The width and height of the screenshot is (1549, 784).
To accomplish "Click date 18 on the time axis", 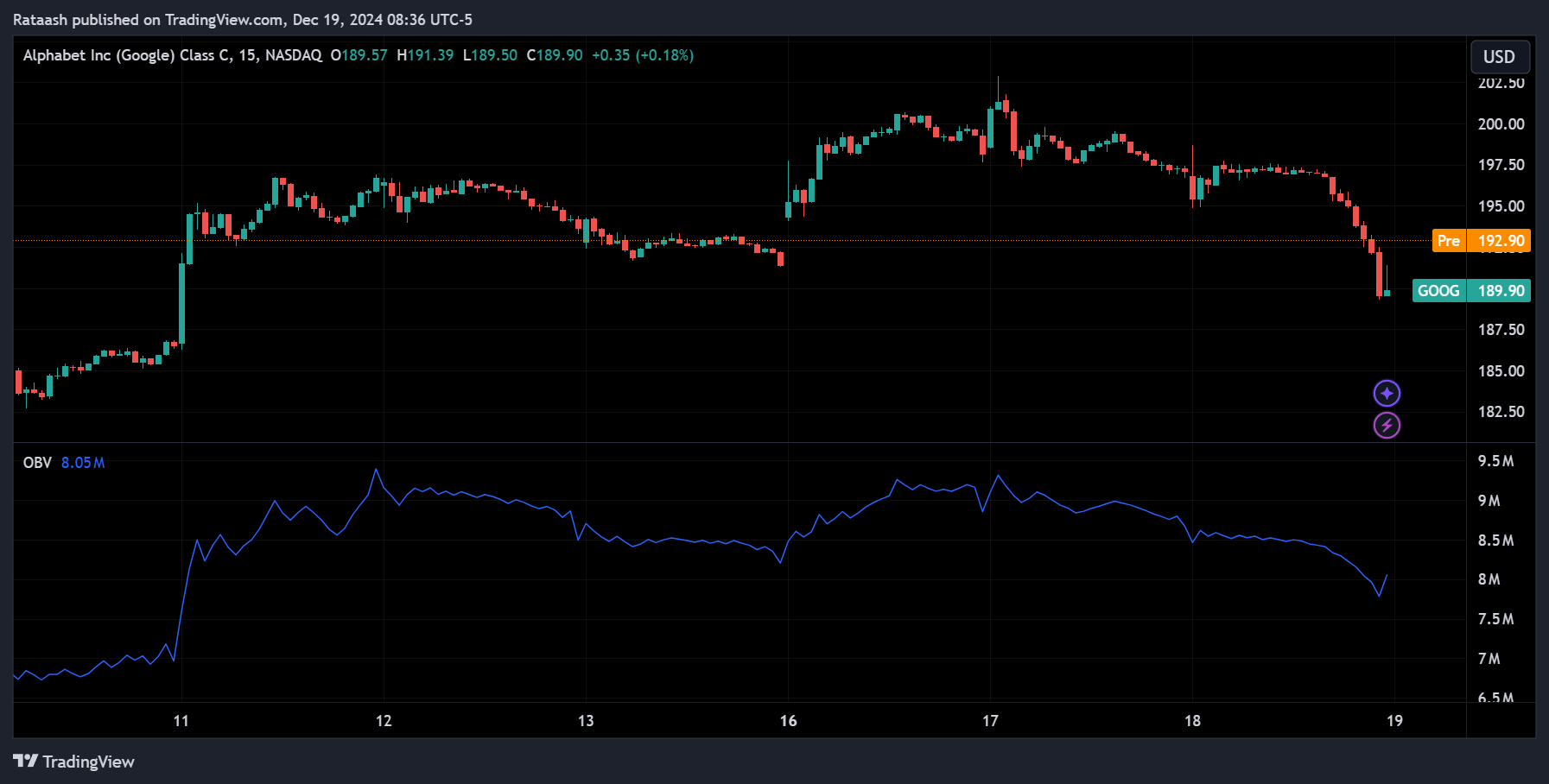I will (1192, 721).
